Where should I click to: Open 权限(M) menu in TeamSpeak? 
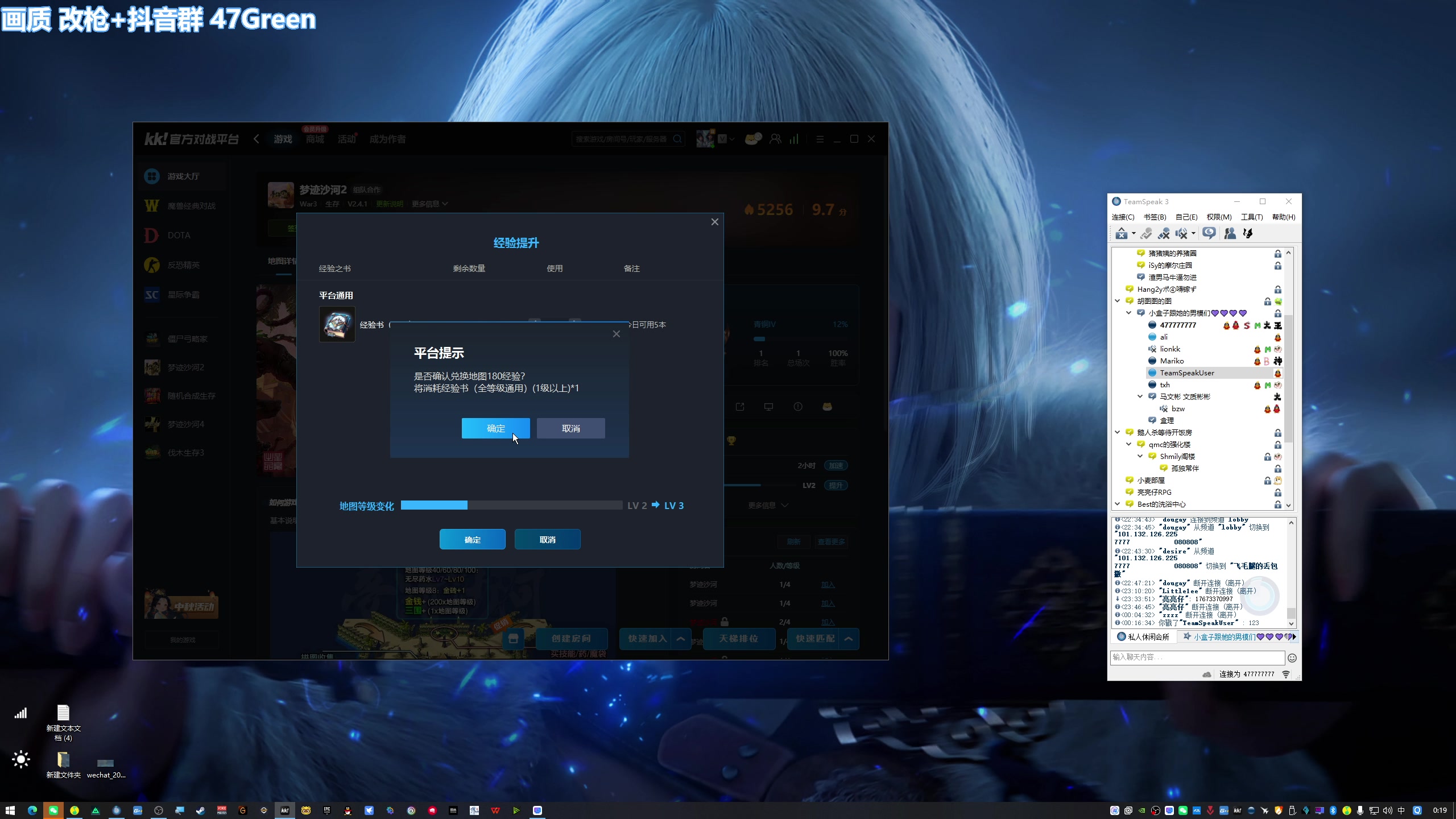click(1219, 217)
